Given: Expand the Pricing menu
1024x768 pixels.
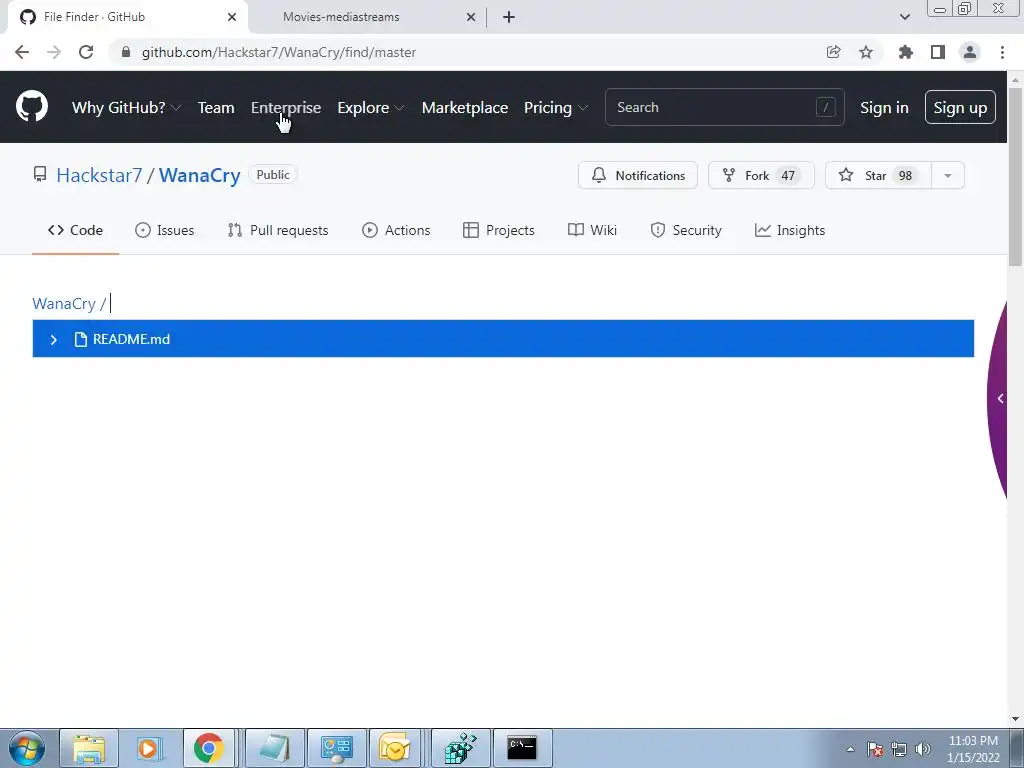Looking at the screenshot, I should [556, 108].
